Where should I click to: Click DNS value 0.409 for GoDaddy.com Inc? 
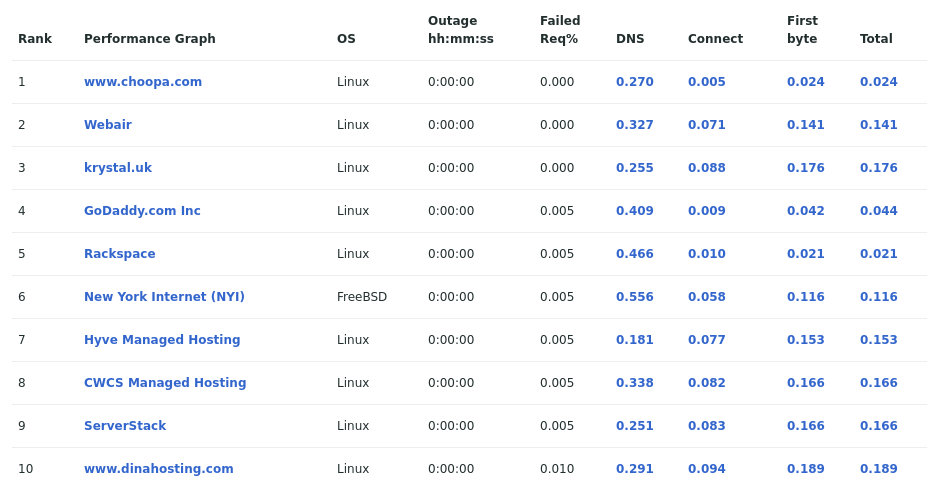point(635,211)
